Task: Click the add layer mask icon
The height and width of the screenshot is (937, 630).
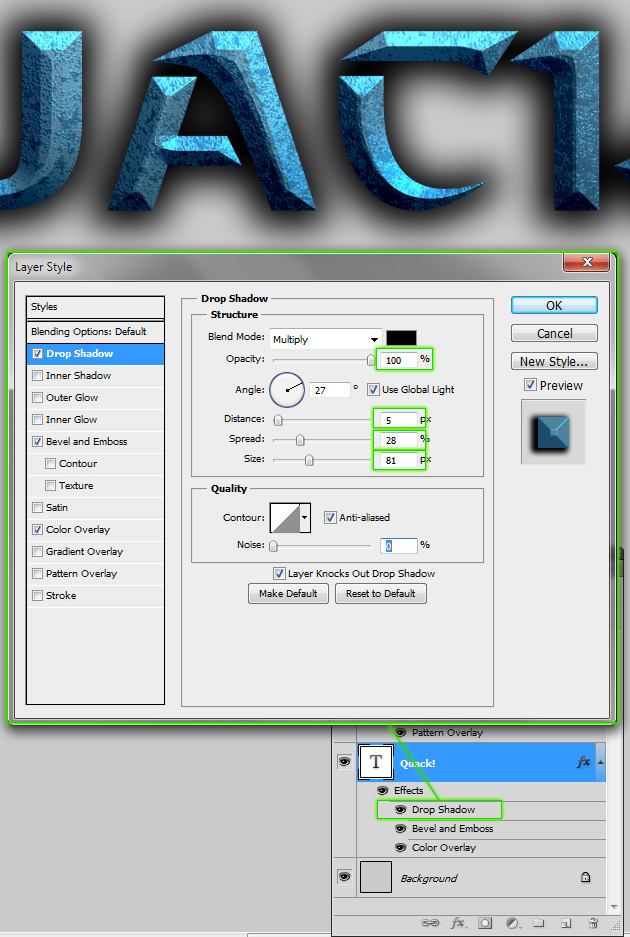Action: [x=485, y=923]
